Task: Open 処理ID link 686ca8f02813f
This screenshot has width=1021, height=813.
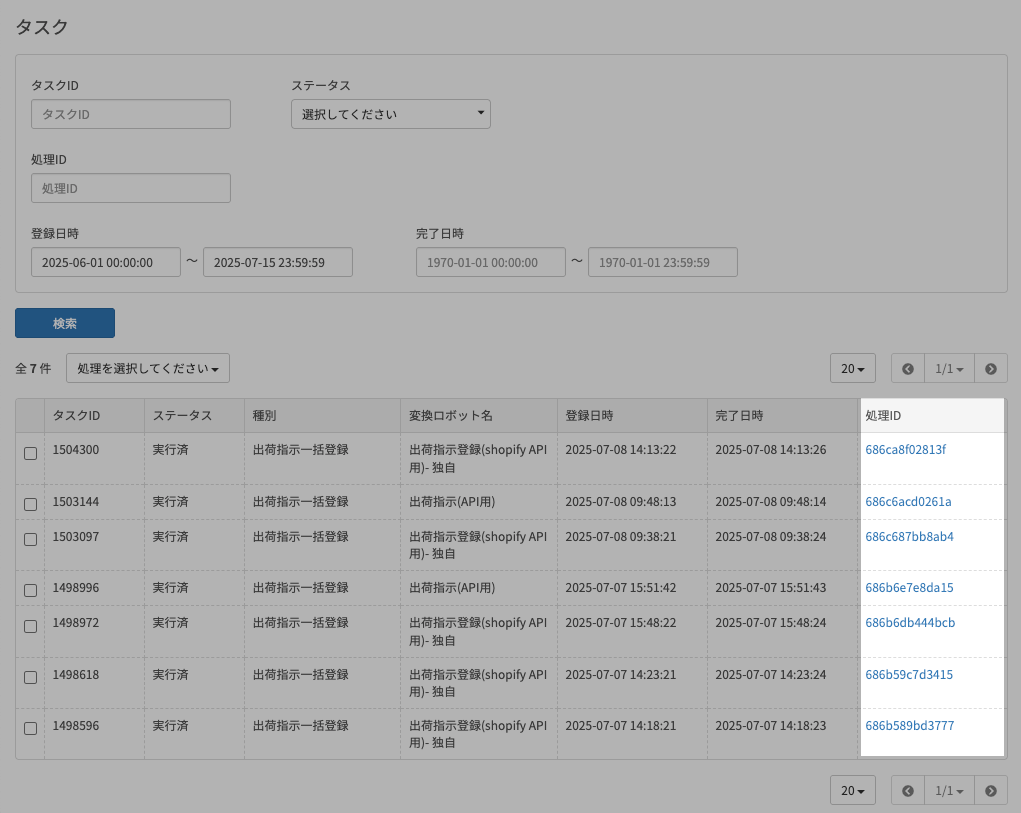Action: [905, 450]
